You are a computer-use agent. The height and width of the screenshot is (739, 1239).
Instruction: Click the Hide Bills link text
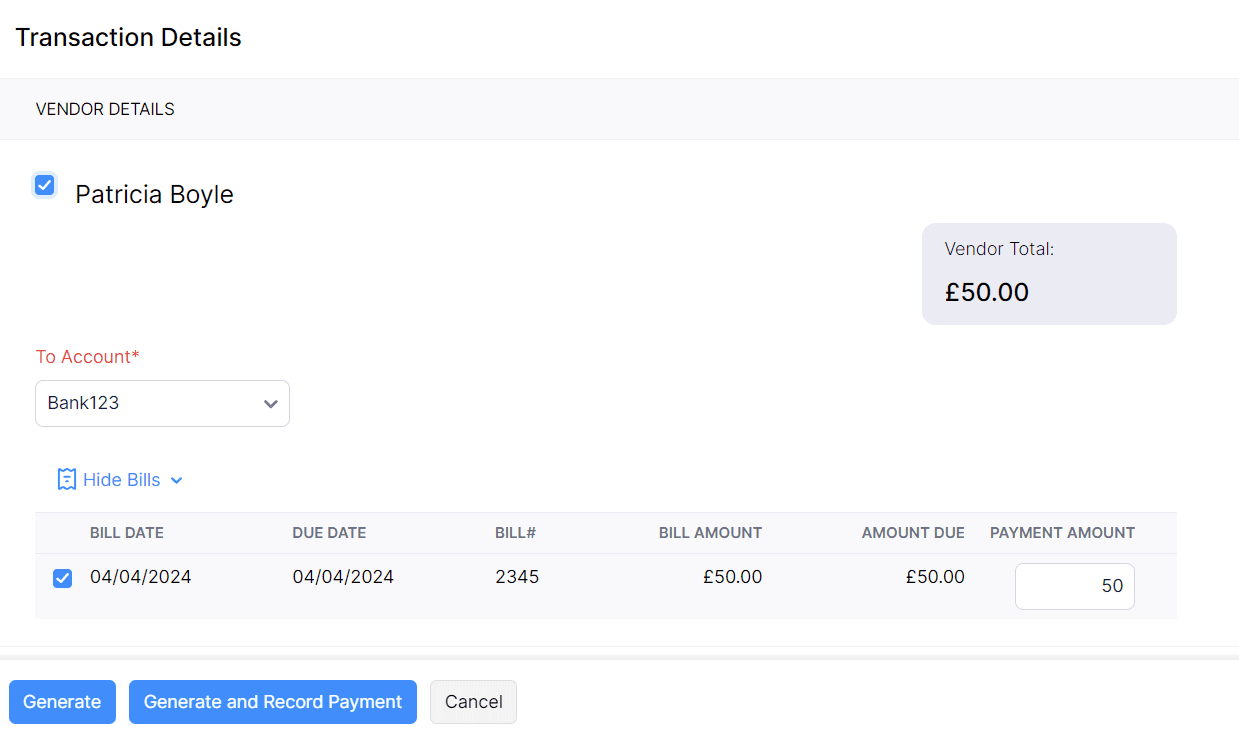click(121, 480)
